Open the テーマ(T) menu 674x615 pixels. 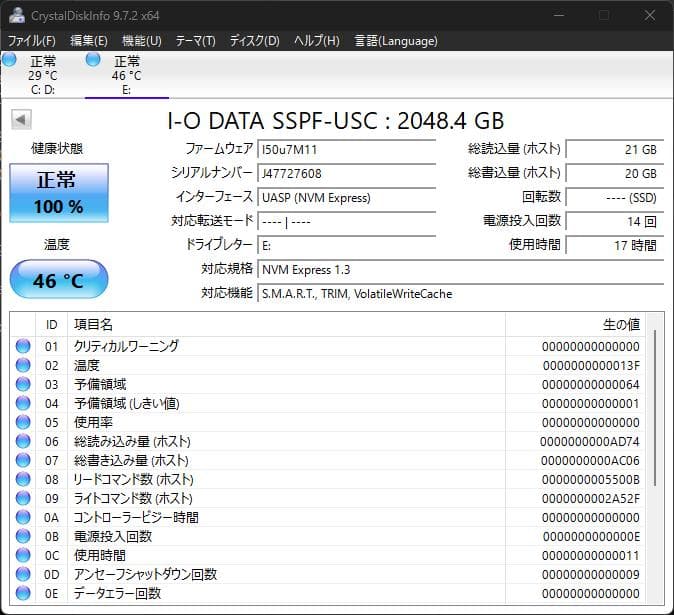tap(196, 41)
